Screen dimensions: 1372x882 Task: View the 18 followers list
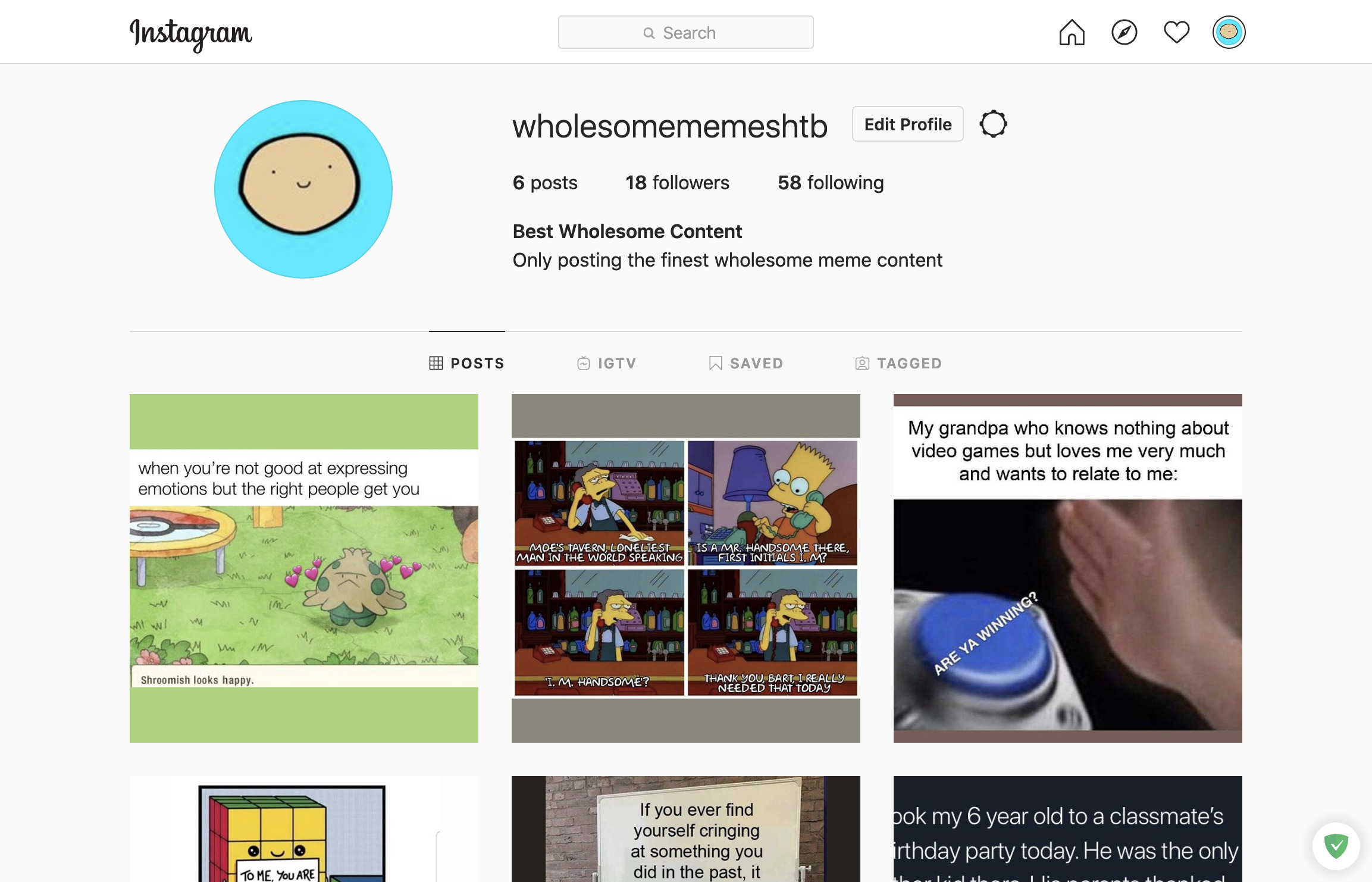pyautogui.click(x=677, y=183)
